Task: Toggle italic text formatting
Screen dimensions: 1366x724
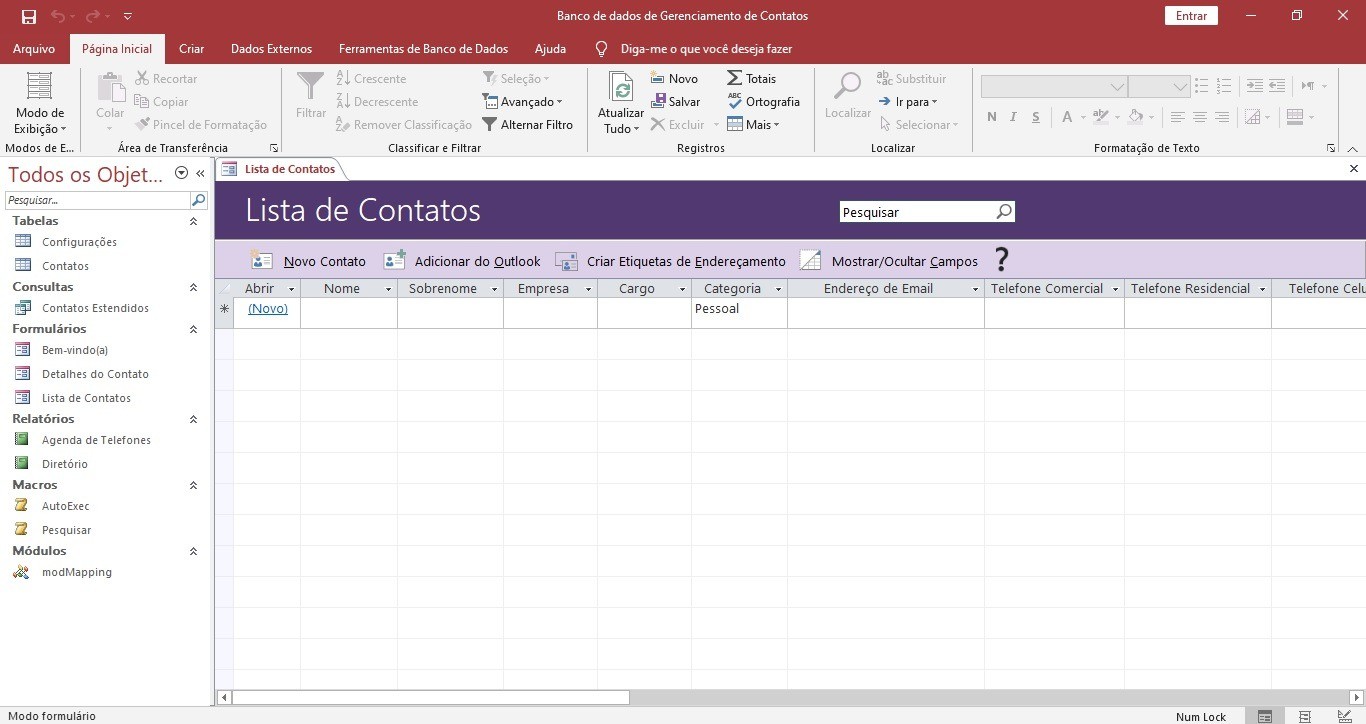Action: [x=1012, y=117]
